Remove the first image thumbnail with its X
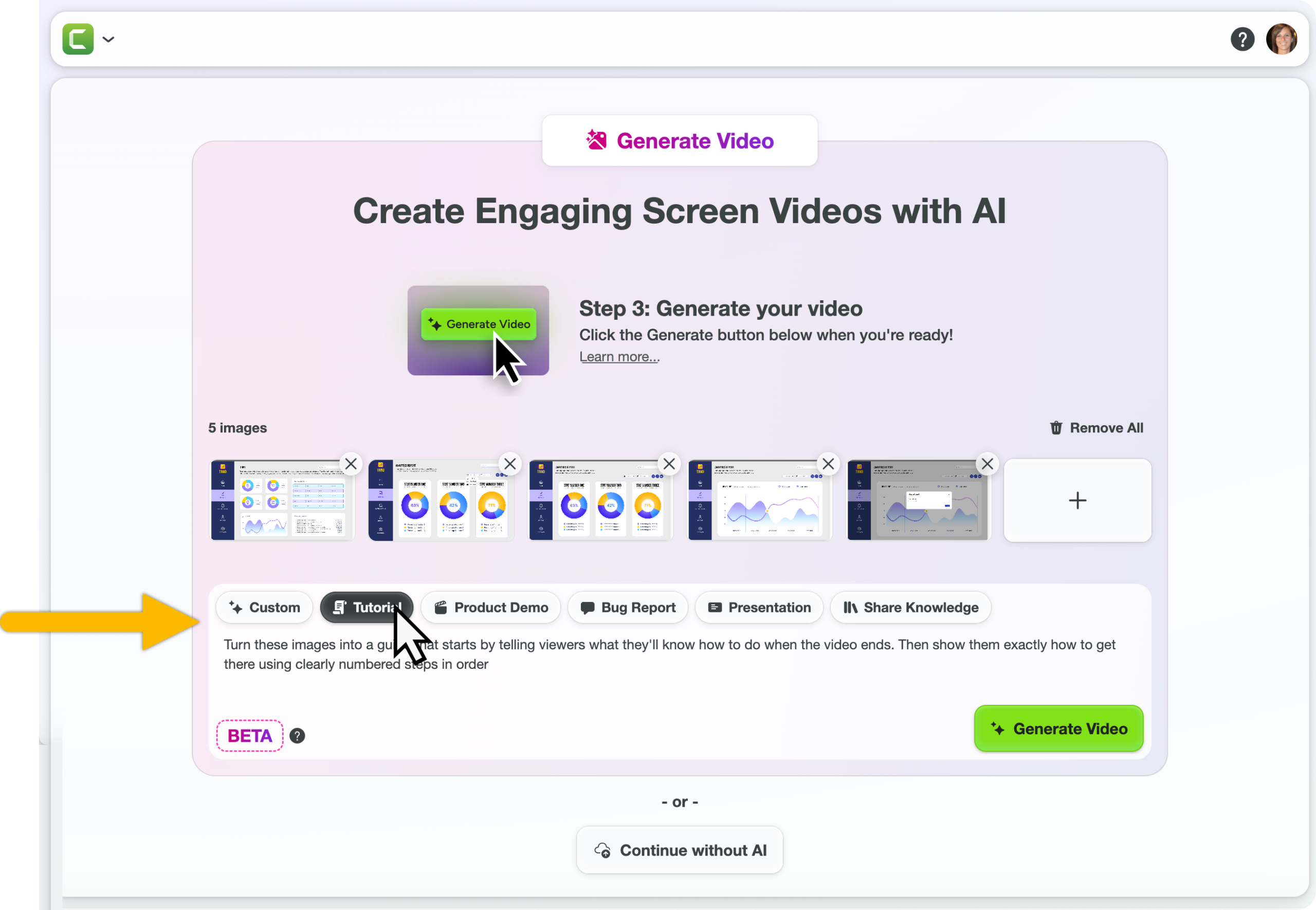Image resolution: width=1316 pixels, height=910 pixels. 351,464
